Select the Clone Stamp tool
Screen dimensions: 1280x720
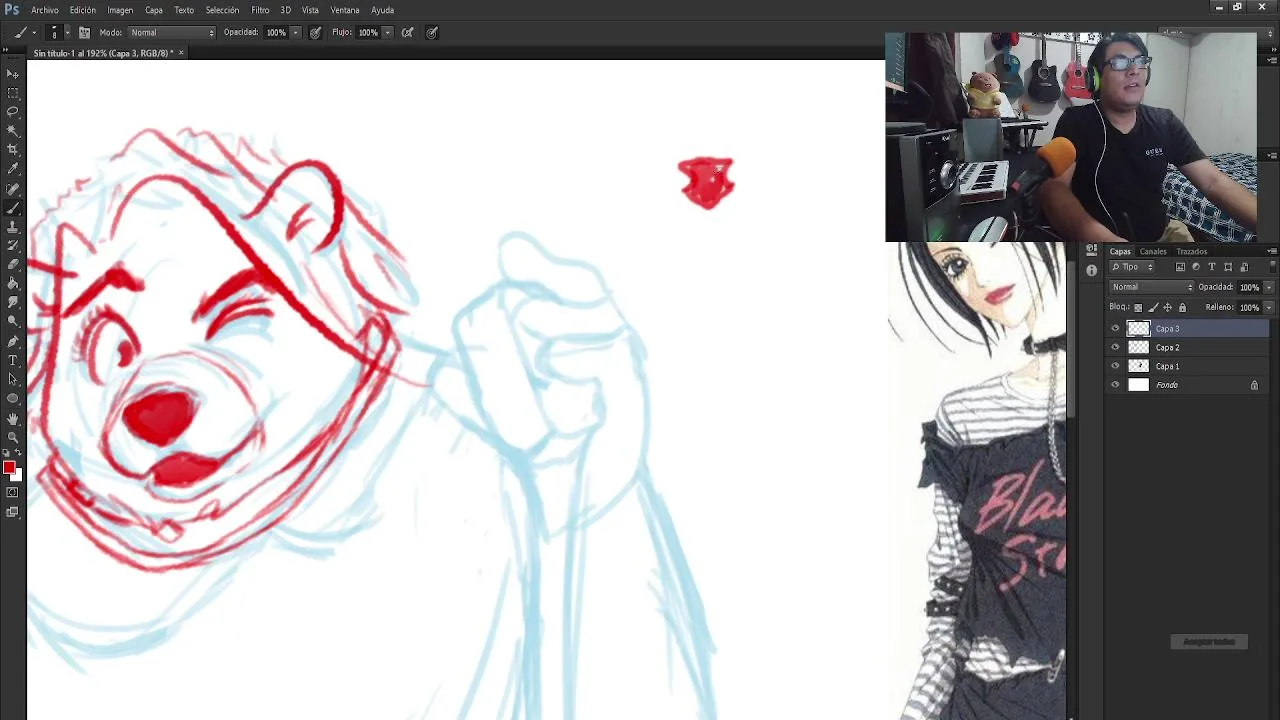(13, 227)
